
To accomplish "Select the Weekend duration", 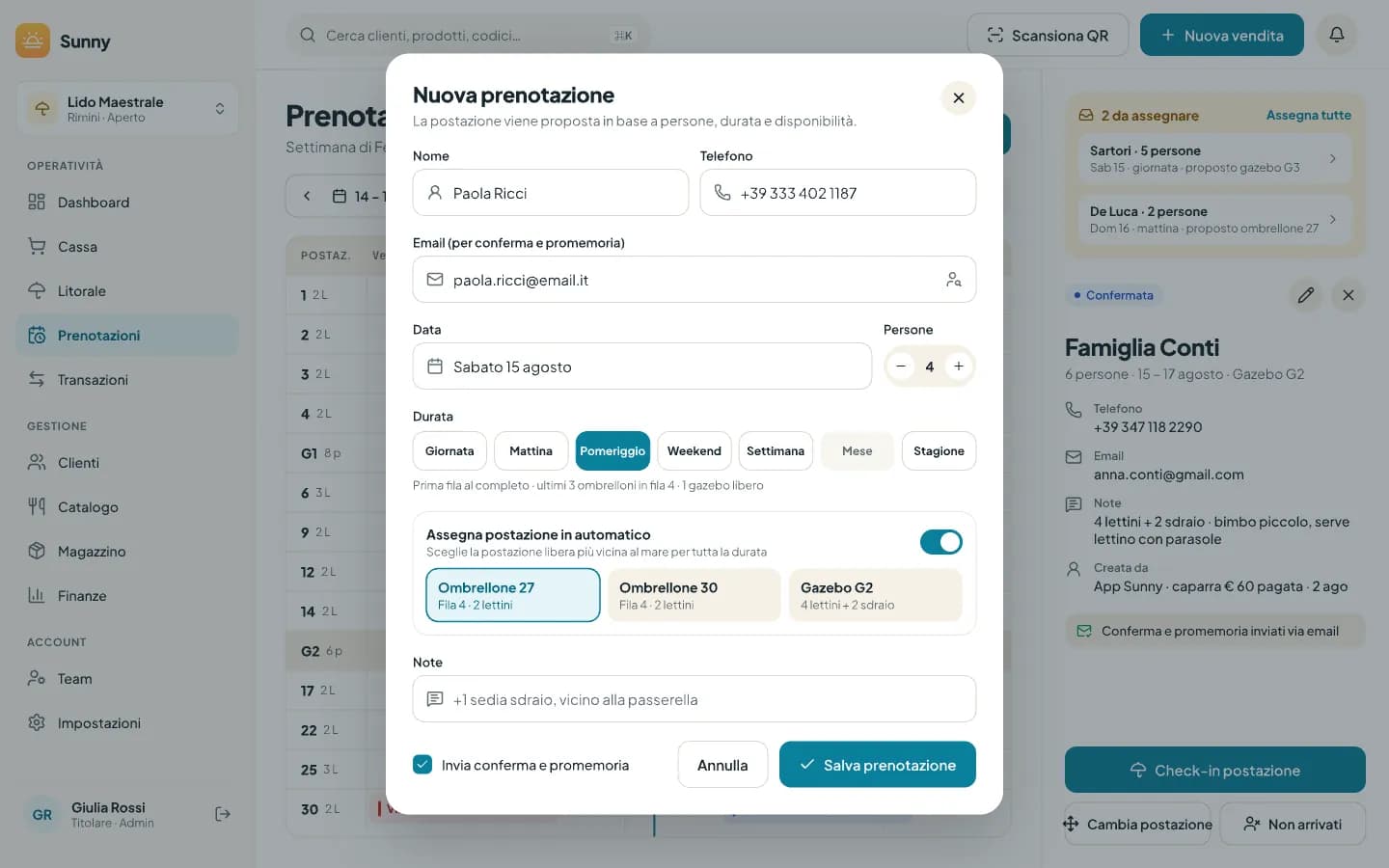I will click(694, 451).
